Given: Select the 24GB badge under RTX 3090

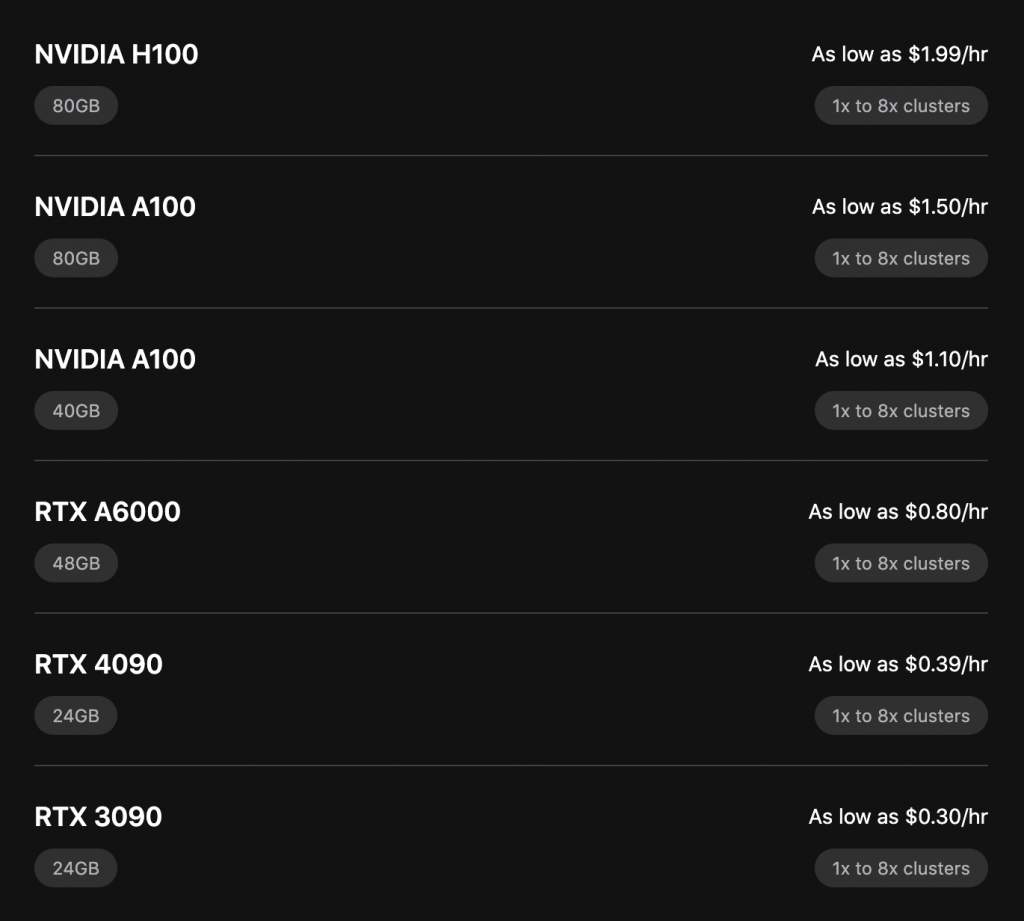Looking at the screenshot, I should 76,868.
